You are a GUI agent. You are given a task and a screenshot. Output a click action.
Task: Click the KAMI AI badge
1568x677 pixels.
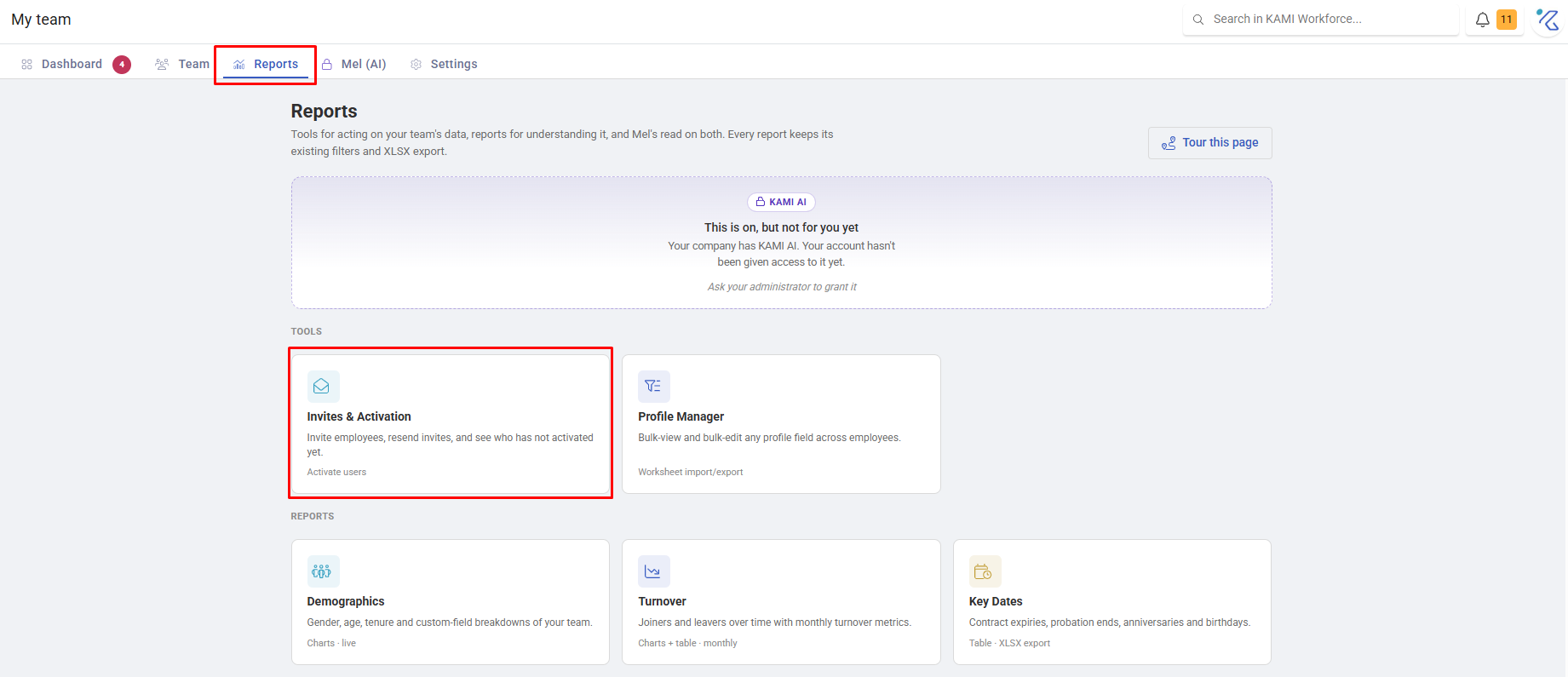point(781,202)
